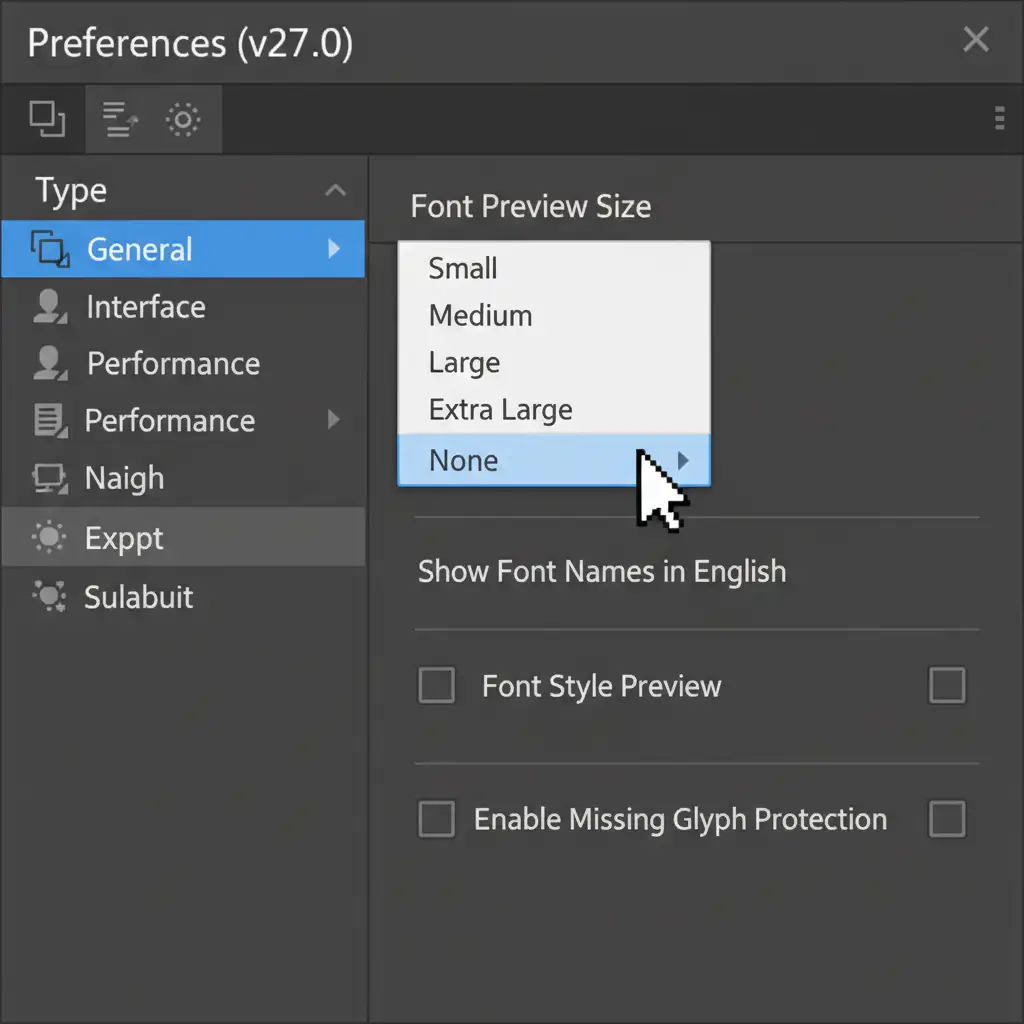Click the General category icon in sidebar
1024x1024 pixels.
click(x=50, y=248)
